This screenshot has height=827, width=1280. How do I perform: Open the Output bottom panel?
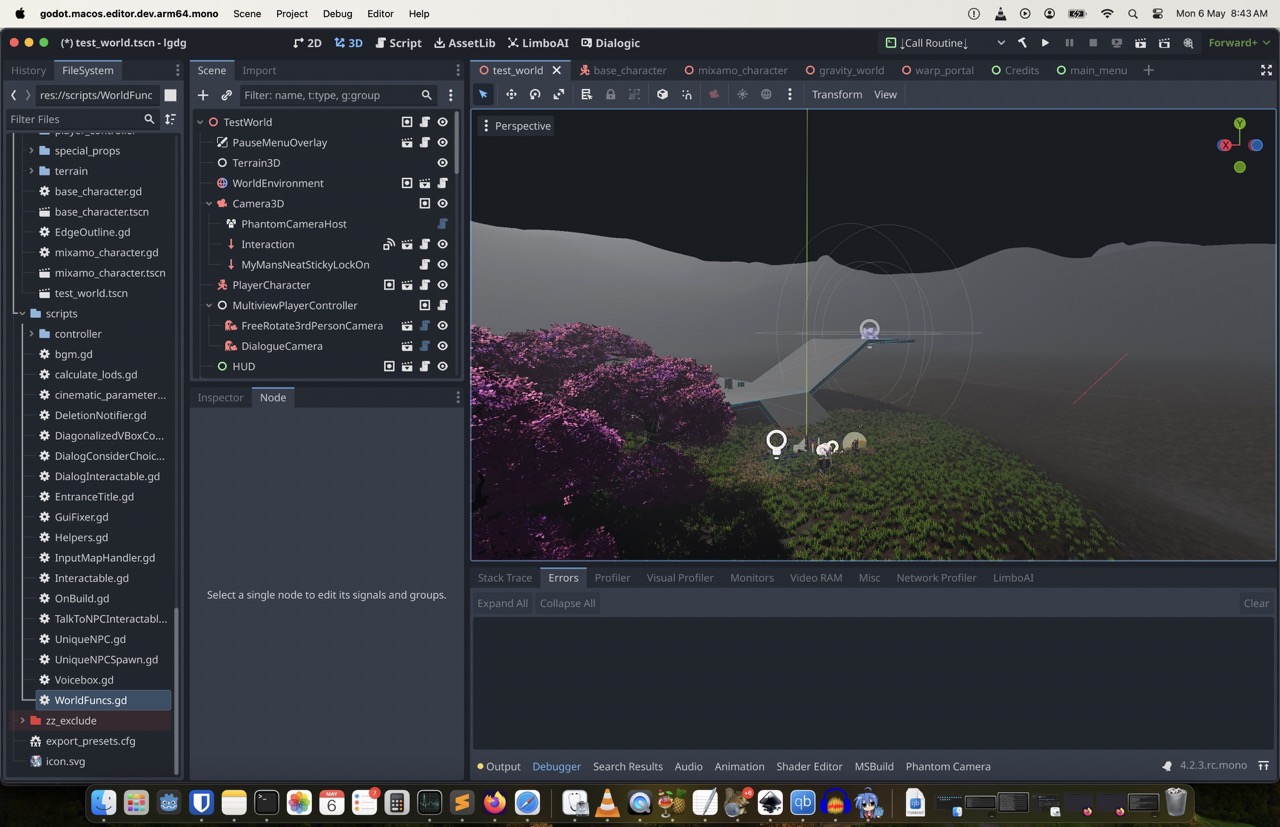pyautogui.click(x=499, y=766)
